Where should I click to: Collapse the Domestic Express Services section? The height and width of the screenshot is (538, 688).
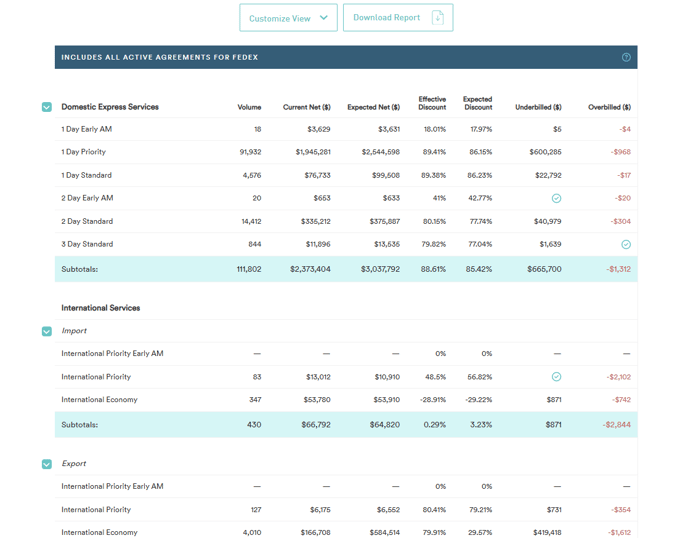(47, 107)
